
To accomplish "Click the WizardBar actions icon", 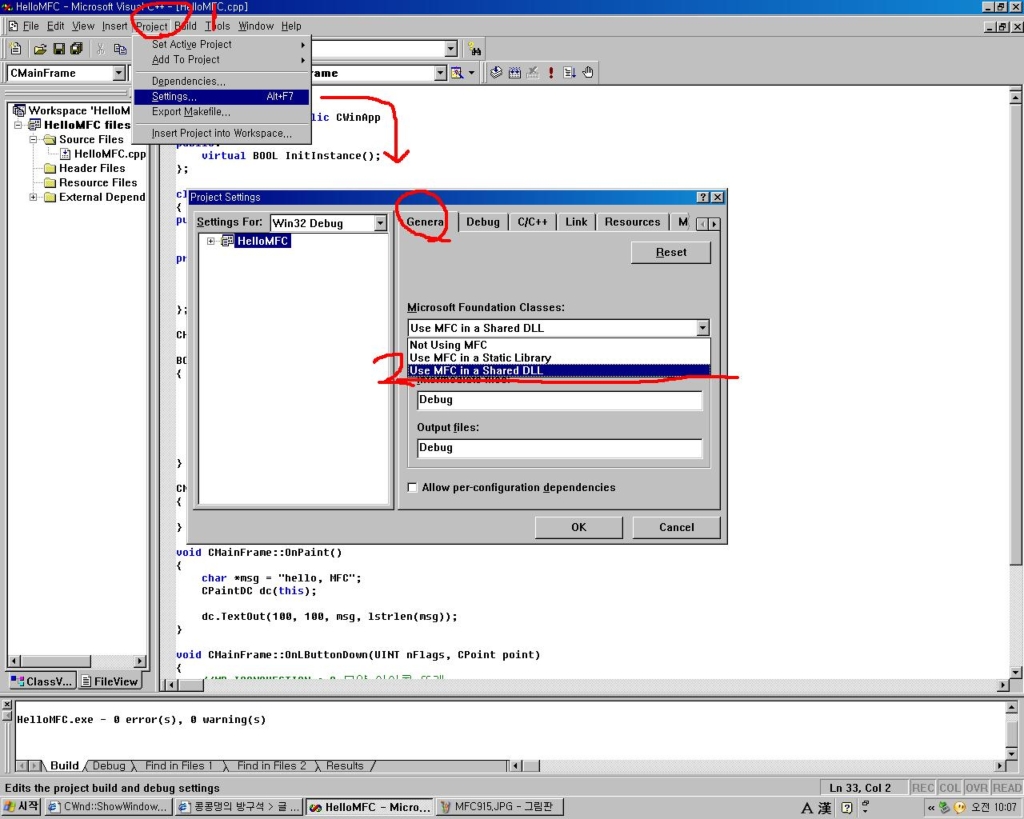I will (x=457, y=72).
